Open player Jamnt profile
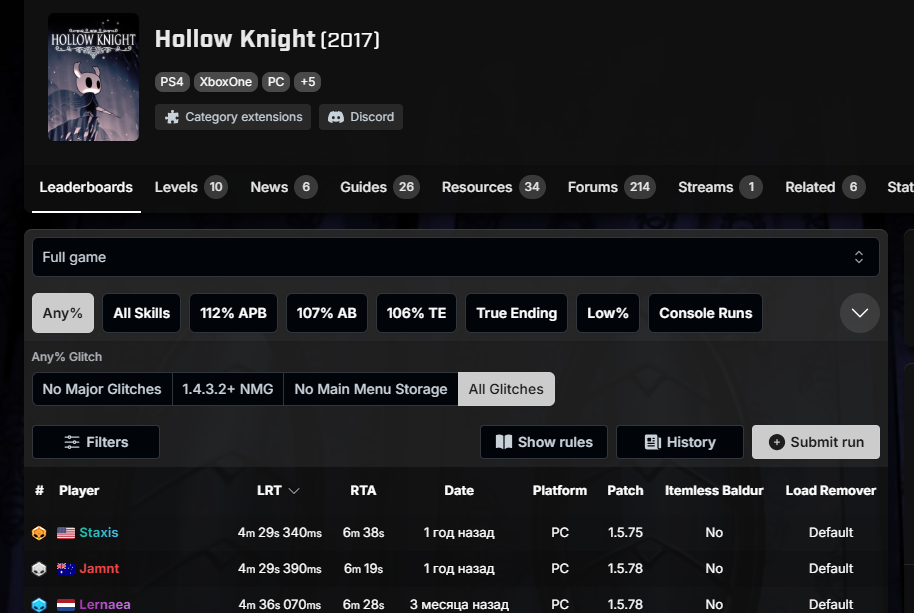This screenshot has height=613, width=914. pos(99,569)
